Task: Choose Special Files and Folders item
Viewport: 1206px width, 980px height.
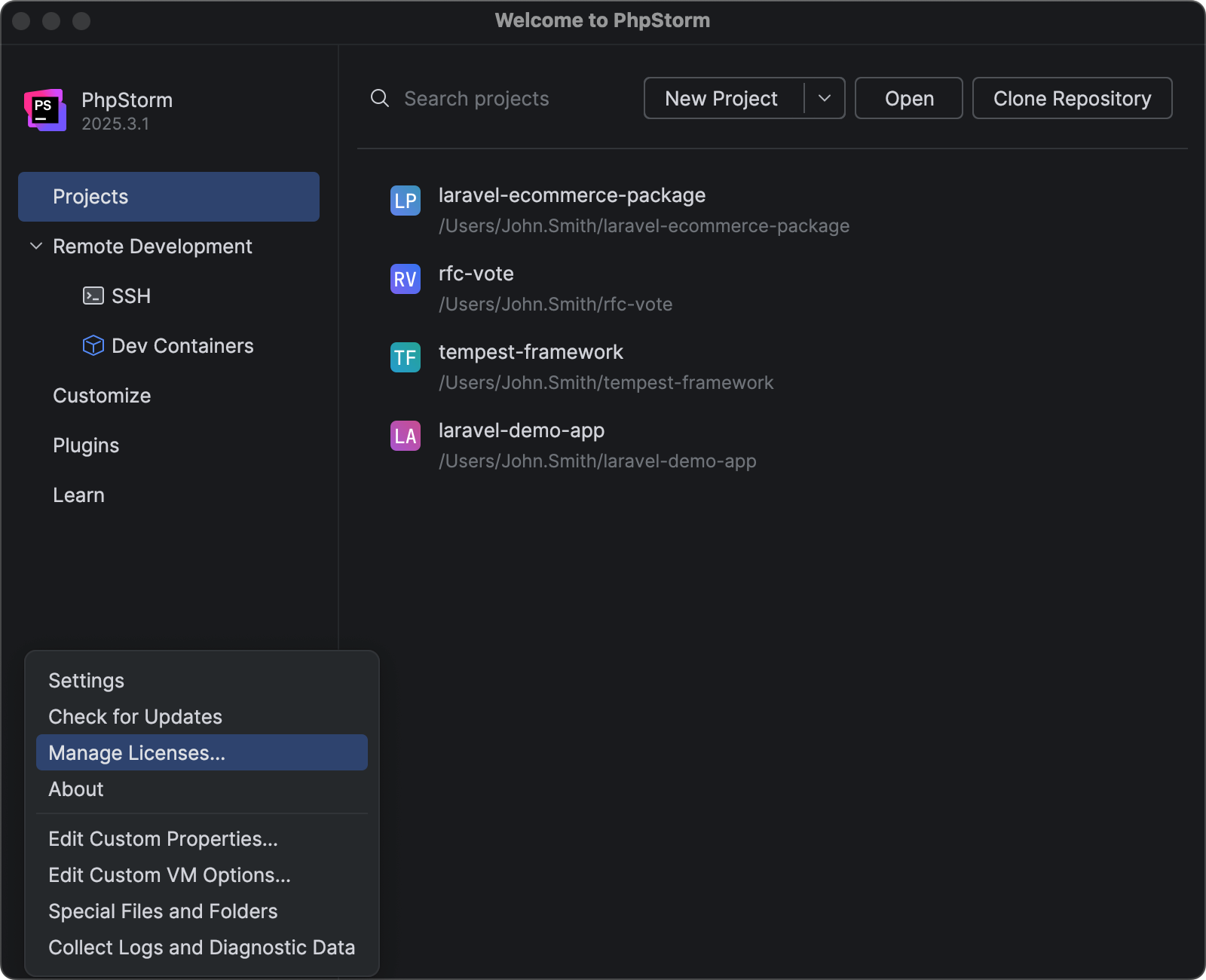Action: pos(202,911)
